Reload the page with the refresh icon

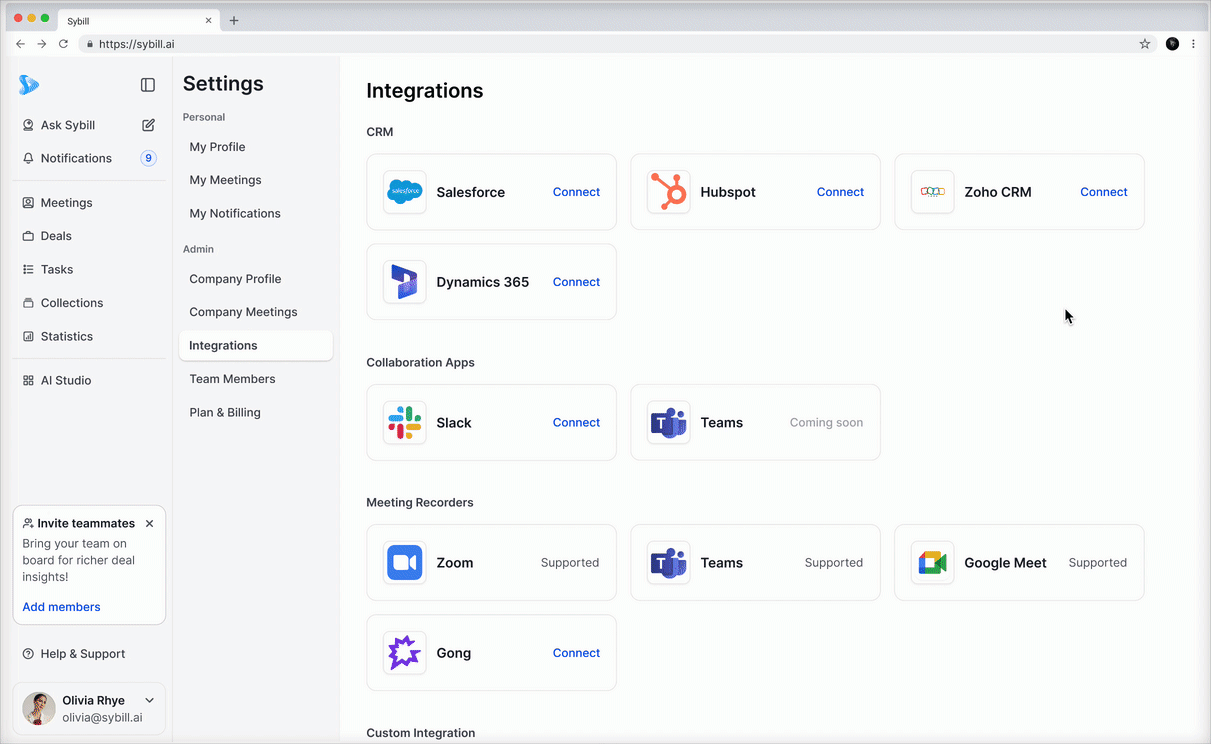pos(64,44)
